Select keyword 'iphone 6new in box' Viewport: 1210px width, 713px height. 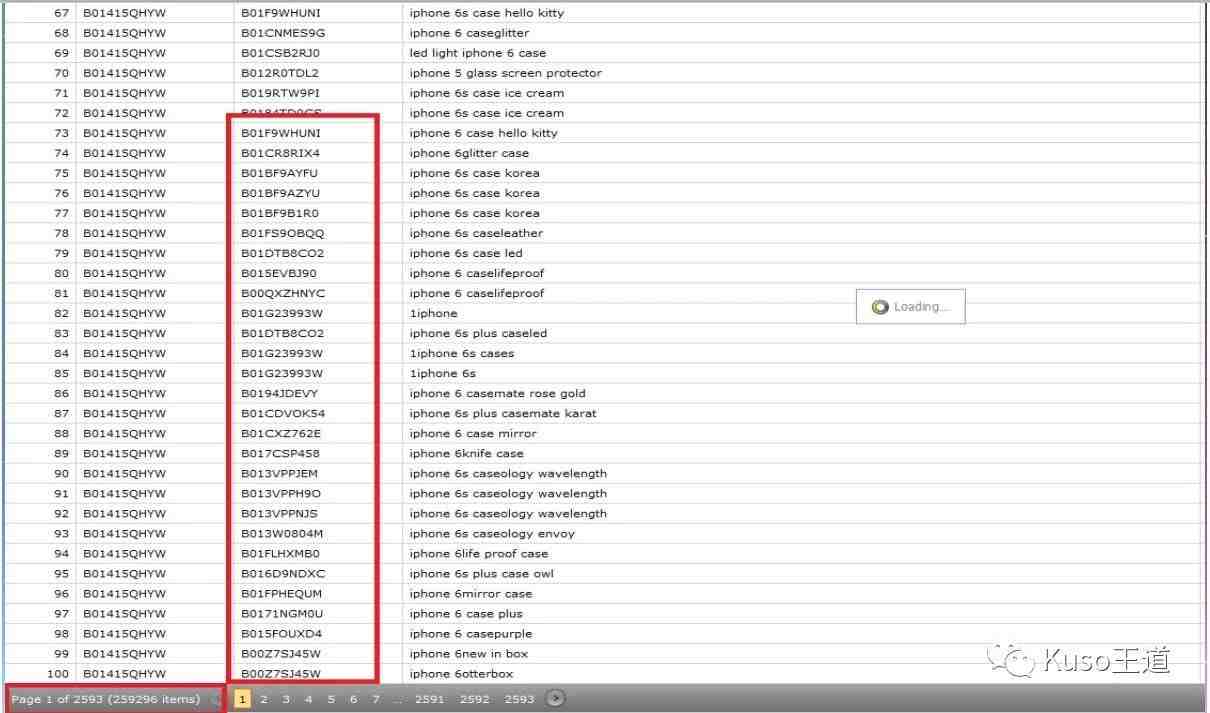tap(469, 653)
